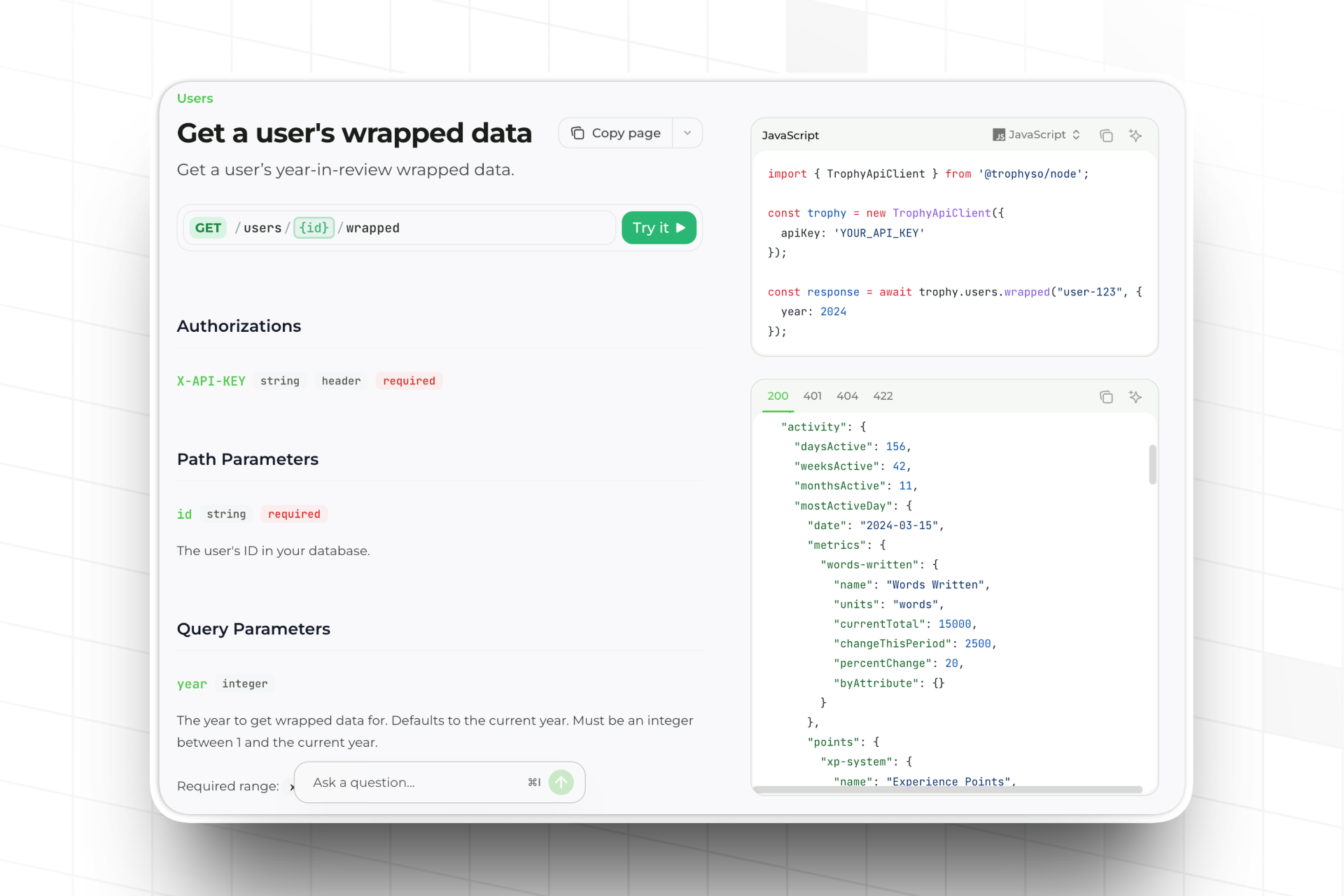The height and width of the screenshot is (896, 1344).
Task: Click the Try it button
Action: point(659,227)
